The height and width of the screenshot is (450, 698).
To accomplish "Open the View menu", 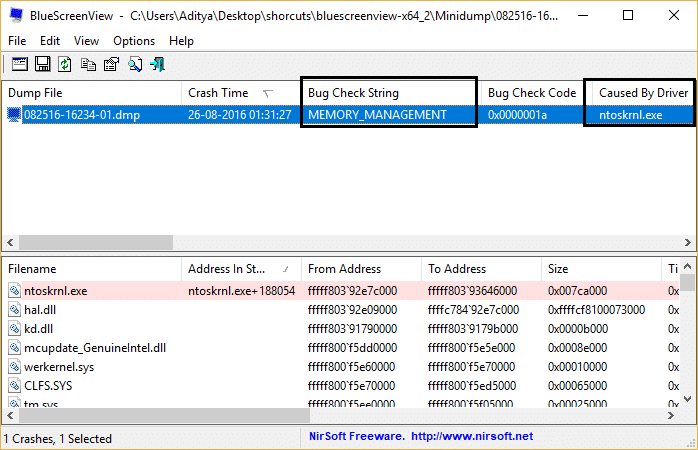I will (x=86, y=41).
